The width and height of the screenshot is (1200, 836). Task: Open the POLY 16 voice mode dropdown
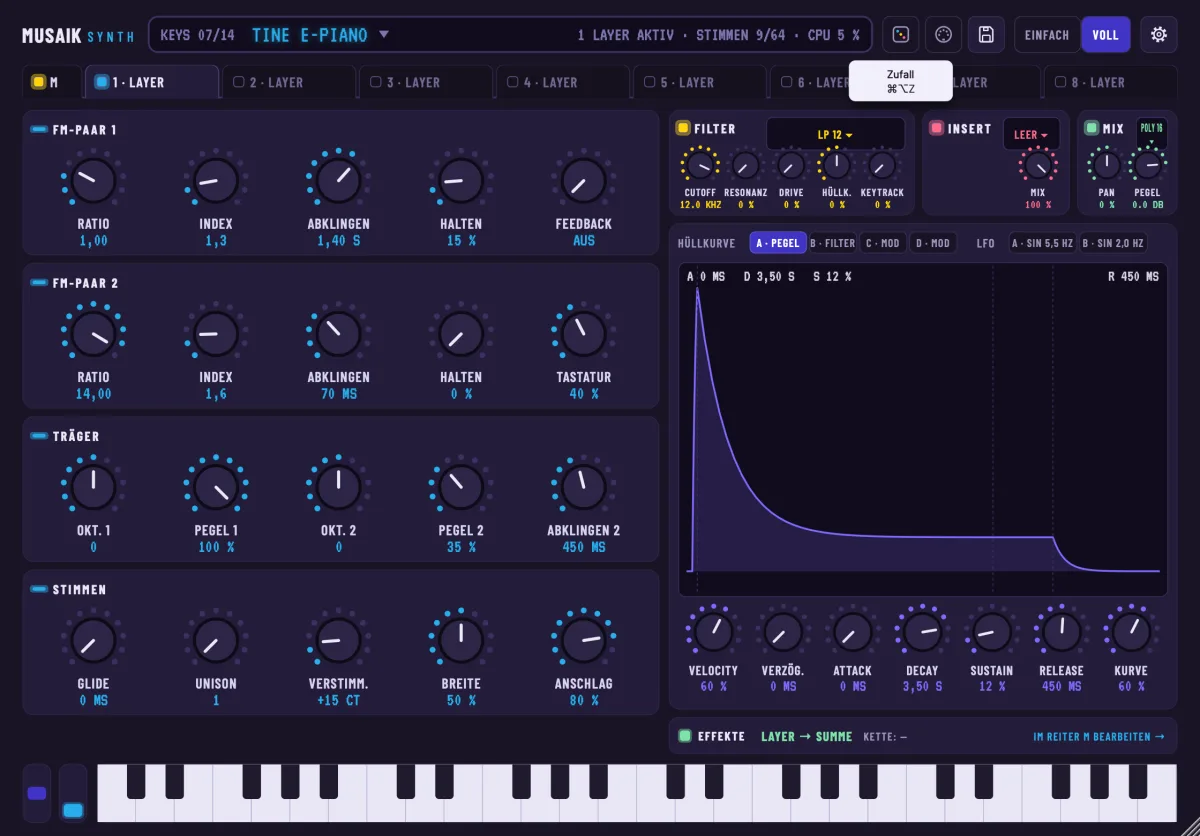click(x=1151, y=132)
